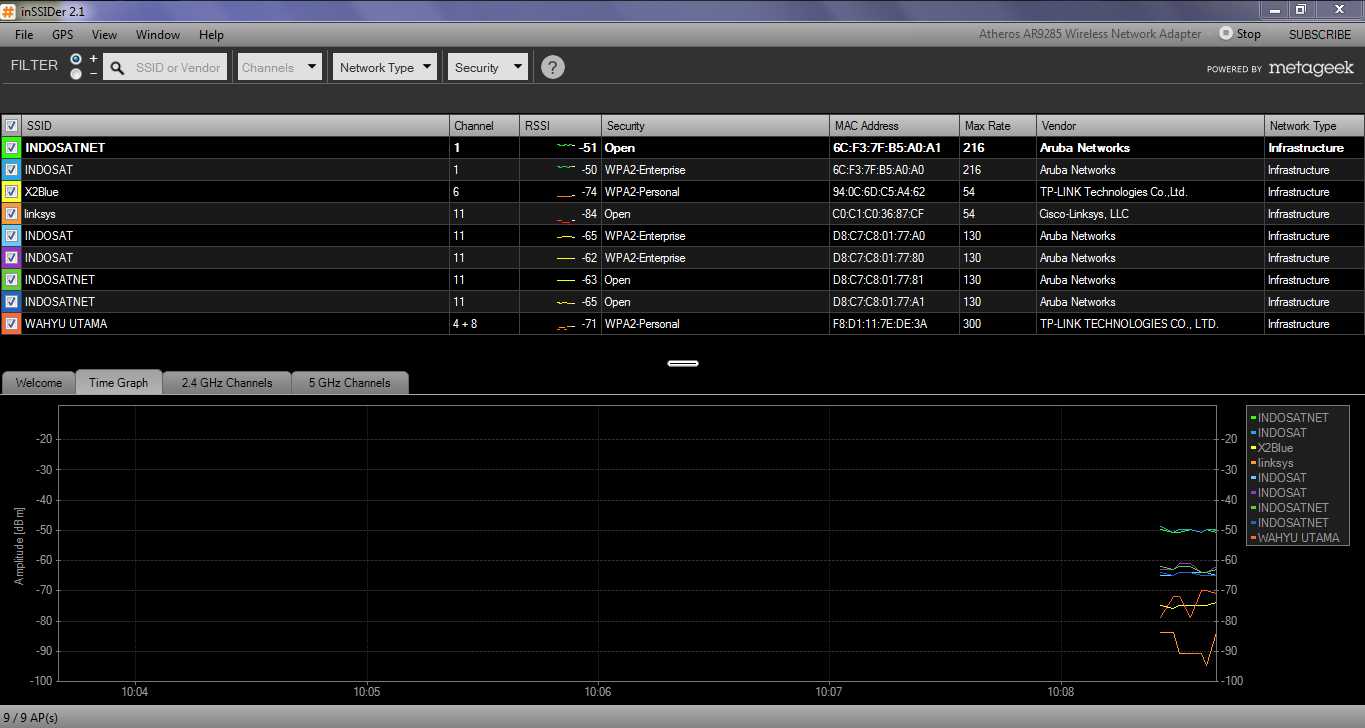Toggle the select-all checkbox in the table header

click(x=11, y=126)
